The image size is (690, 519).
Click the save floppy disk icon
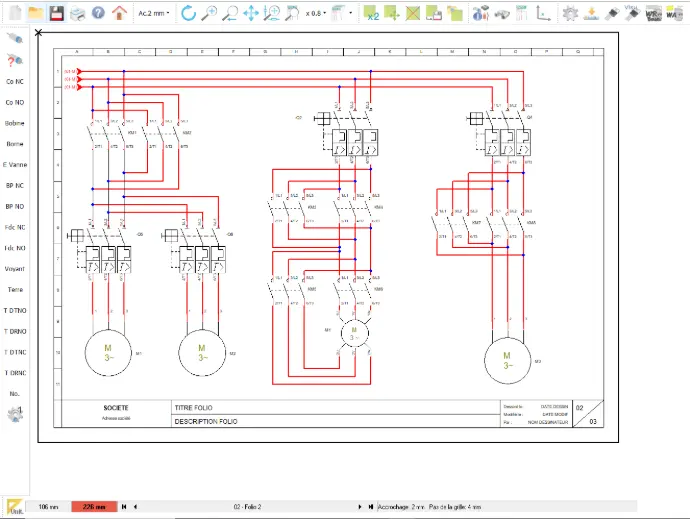click(56, 14)
